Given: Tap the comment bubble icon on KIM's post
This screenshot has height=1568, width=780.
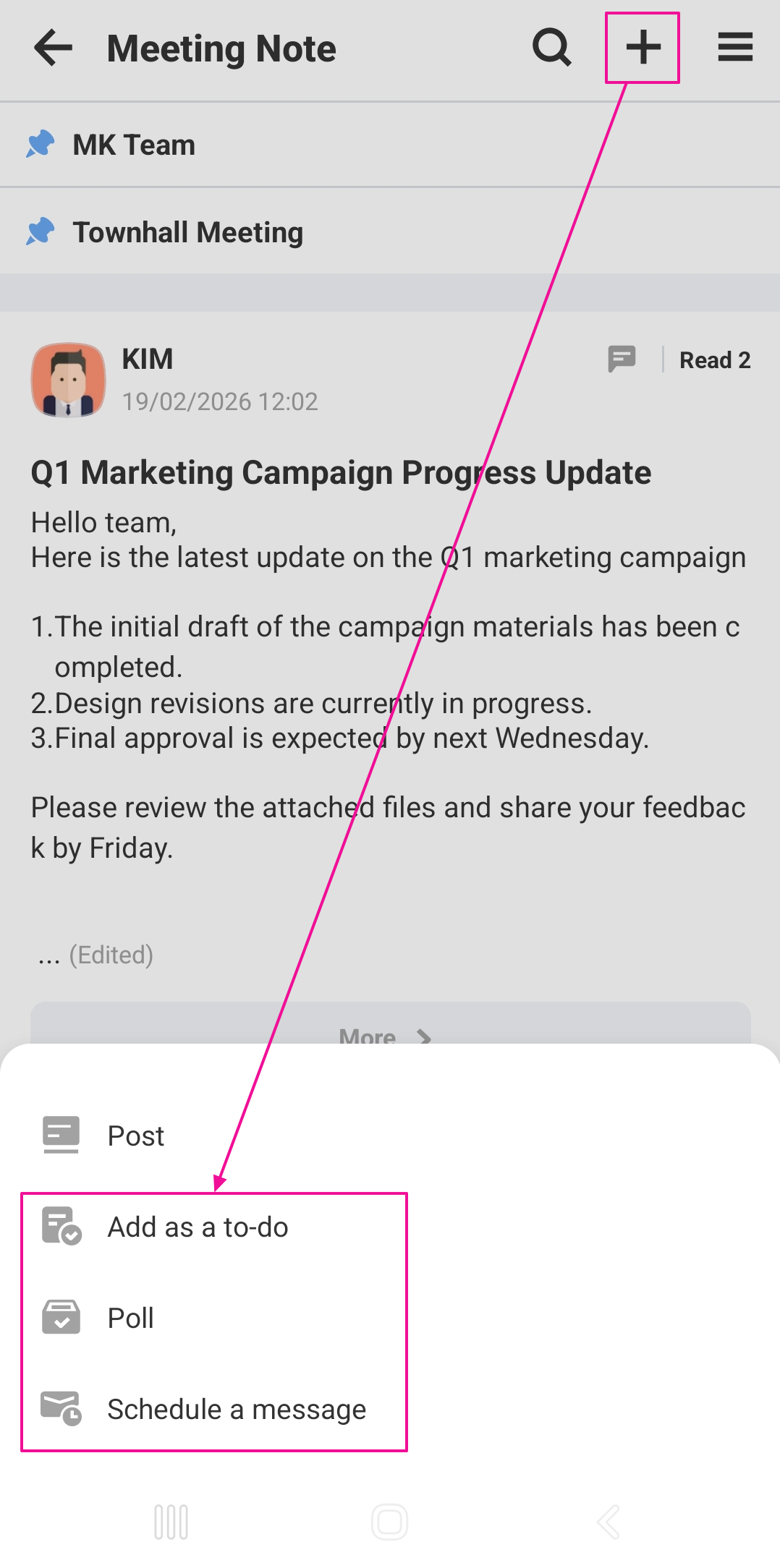Looking at the screenshot, I should pyautogui.click(x=622, y=359).
